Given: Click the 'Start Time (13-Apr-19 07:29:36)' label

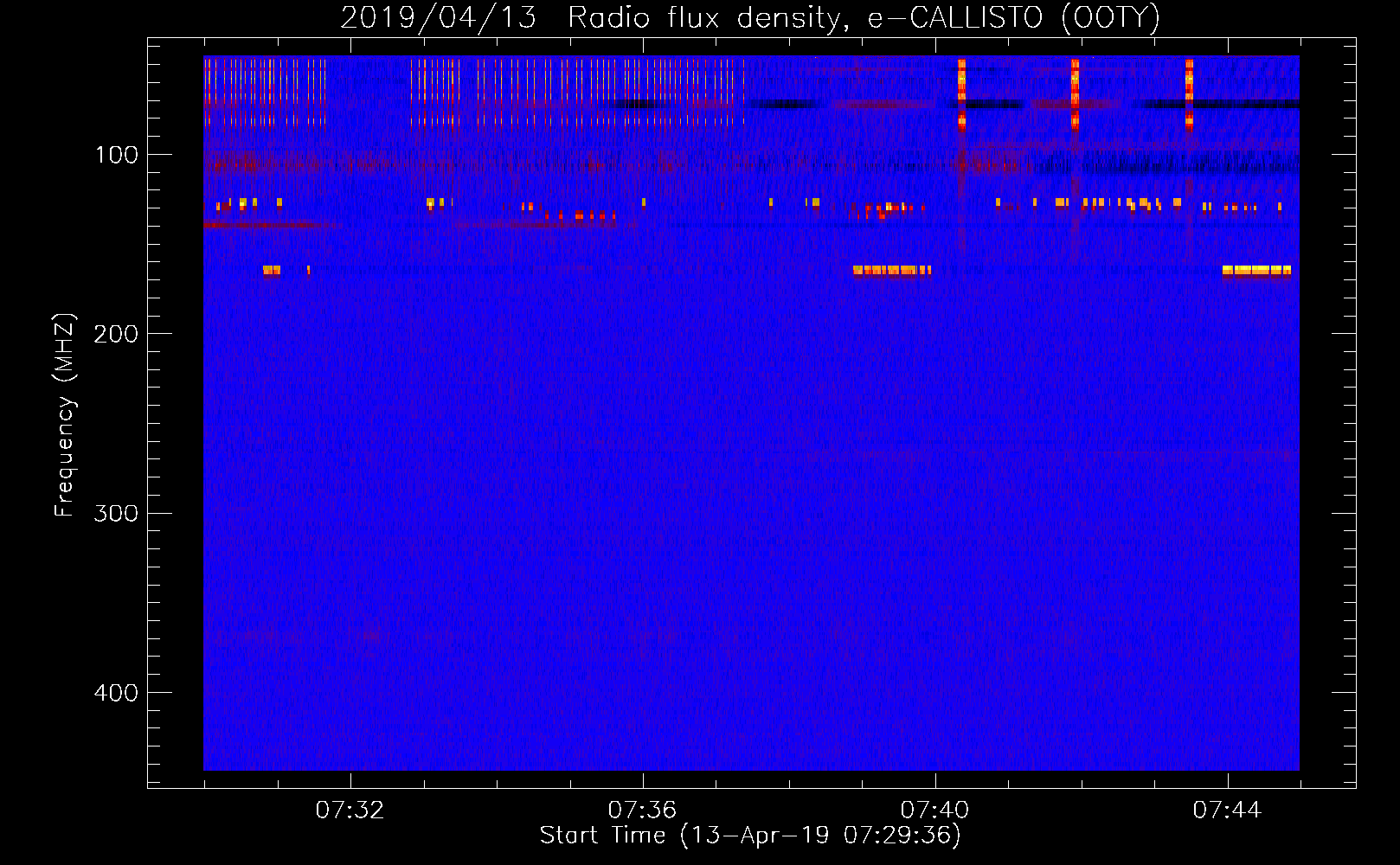Looking at the screenshot, I should coord(750,835).
